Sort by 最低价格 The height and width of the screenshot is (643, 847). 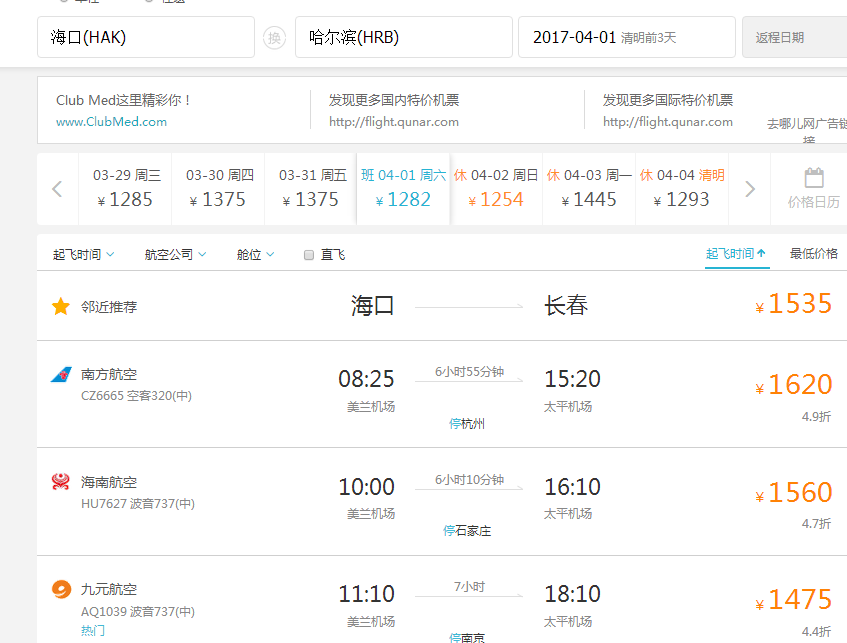[x=814, y=253]
